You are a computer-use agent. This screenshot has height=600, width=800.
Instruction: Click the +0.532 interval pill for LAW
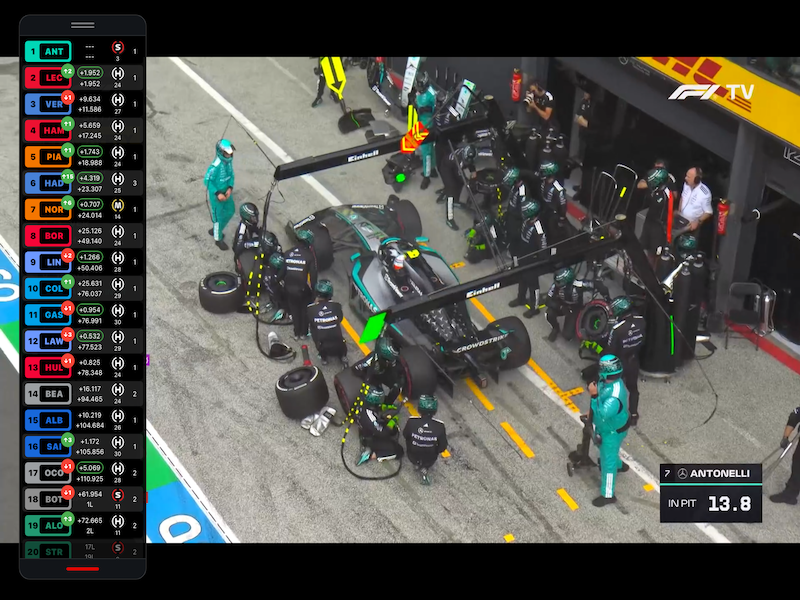[90, 336]
